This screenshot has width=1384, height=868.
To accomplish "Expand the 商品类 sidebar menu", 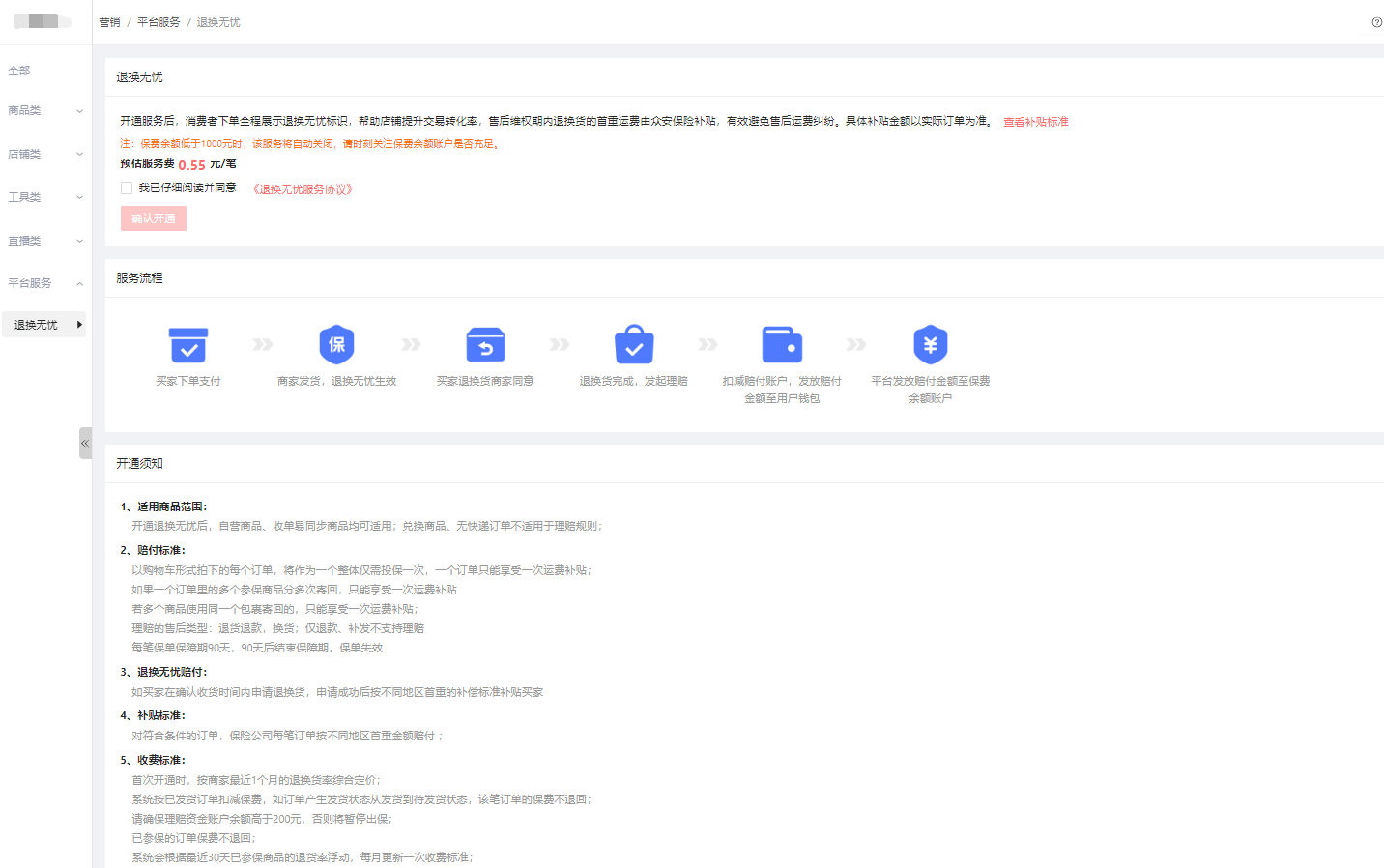I will (44, 111).
